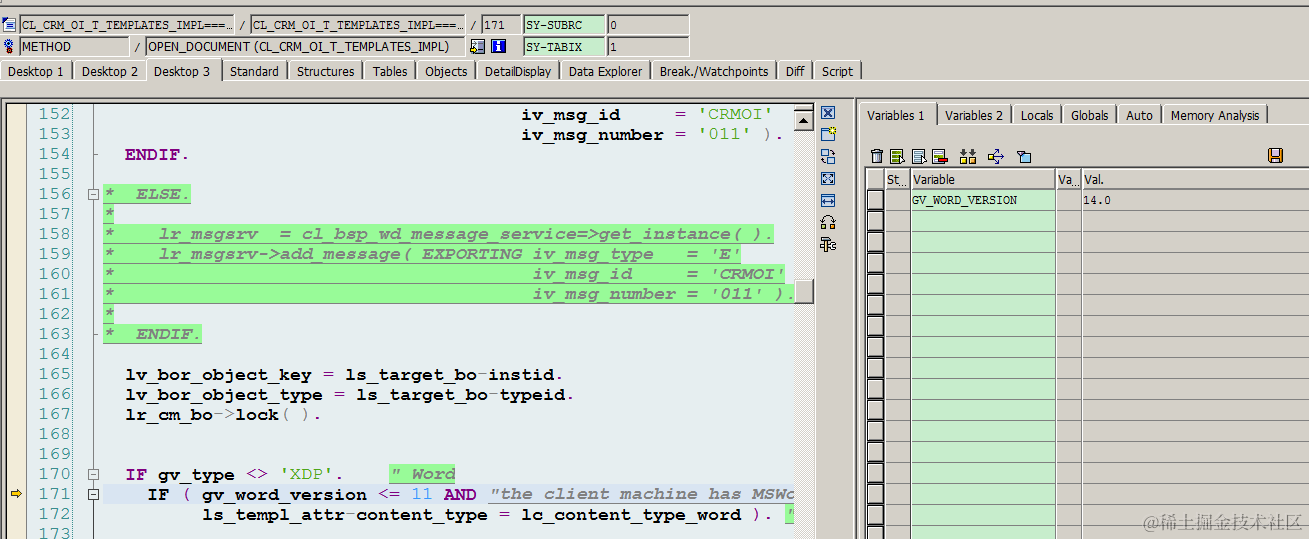This screenshot has width=1309, height=539.
Task: Click the icon with arrows above yellow boxes
Action: point(967,156)
